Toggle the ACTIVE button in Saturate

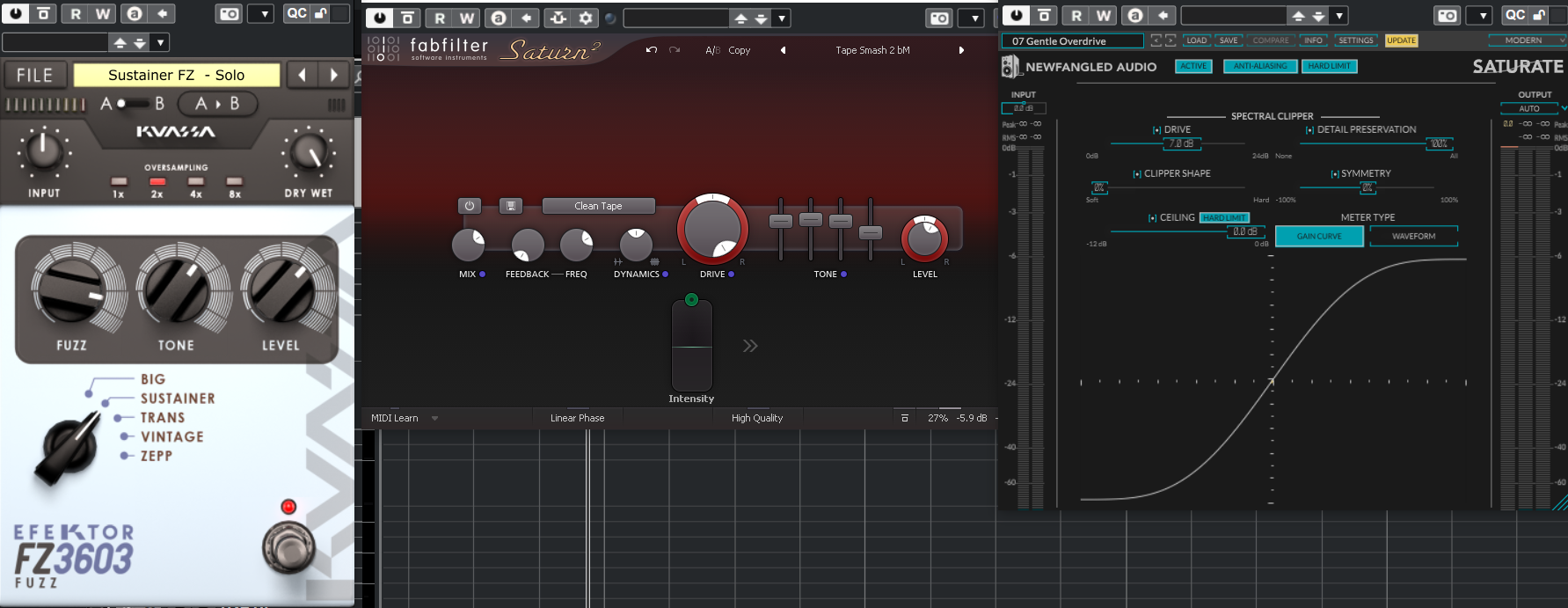point(1193,66)
